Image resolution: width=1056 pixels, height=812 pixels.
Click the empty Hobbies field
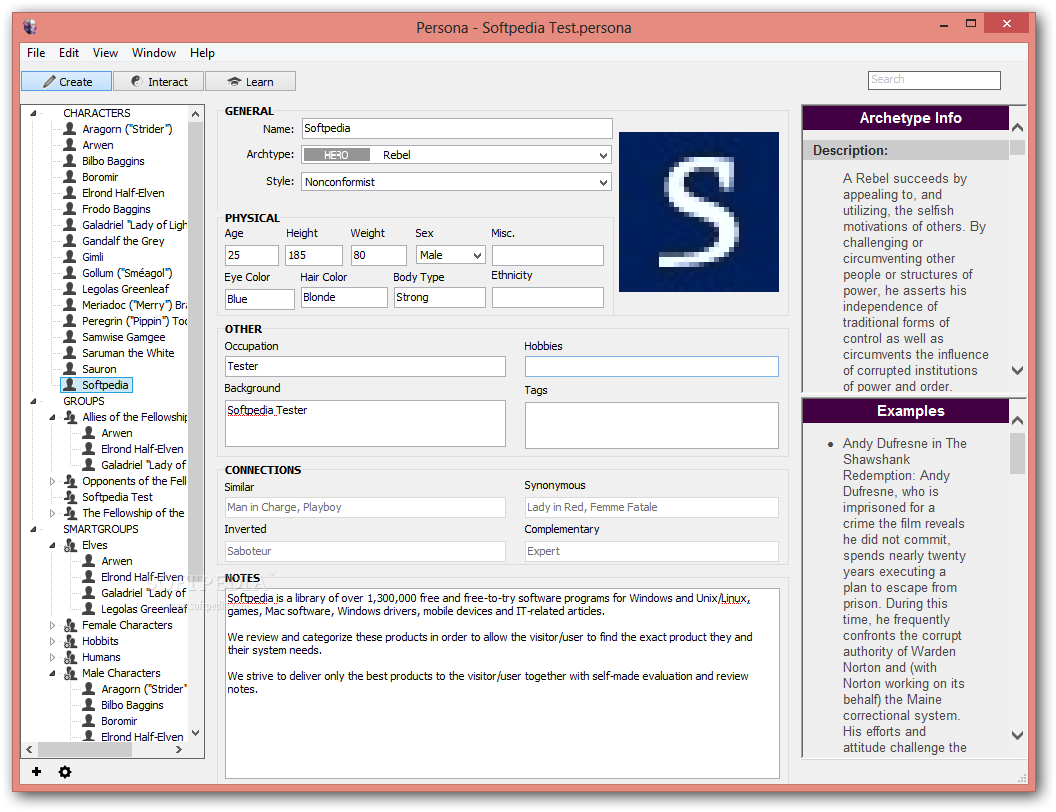point(651,366)
